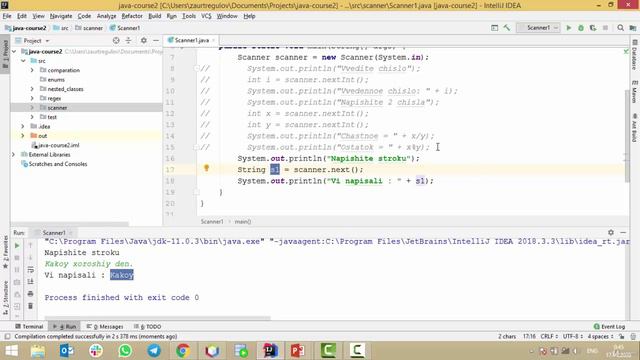The image size is (640, 360).
Task: Open the VCS menu
Action: 206,16
